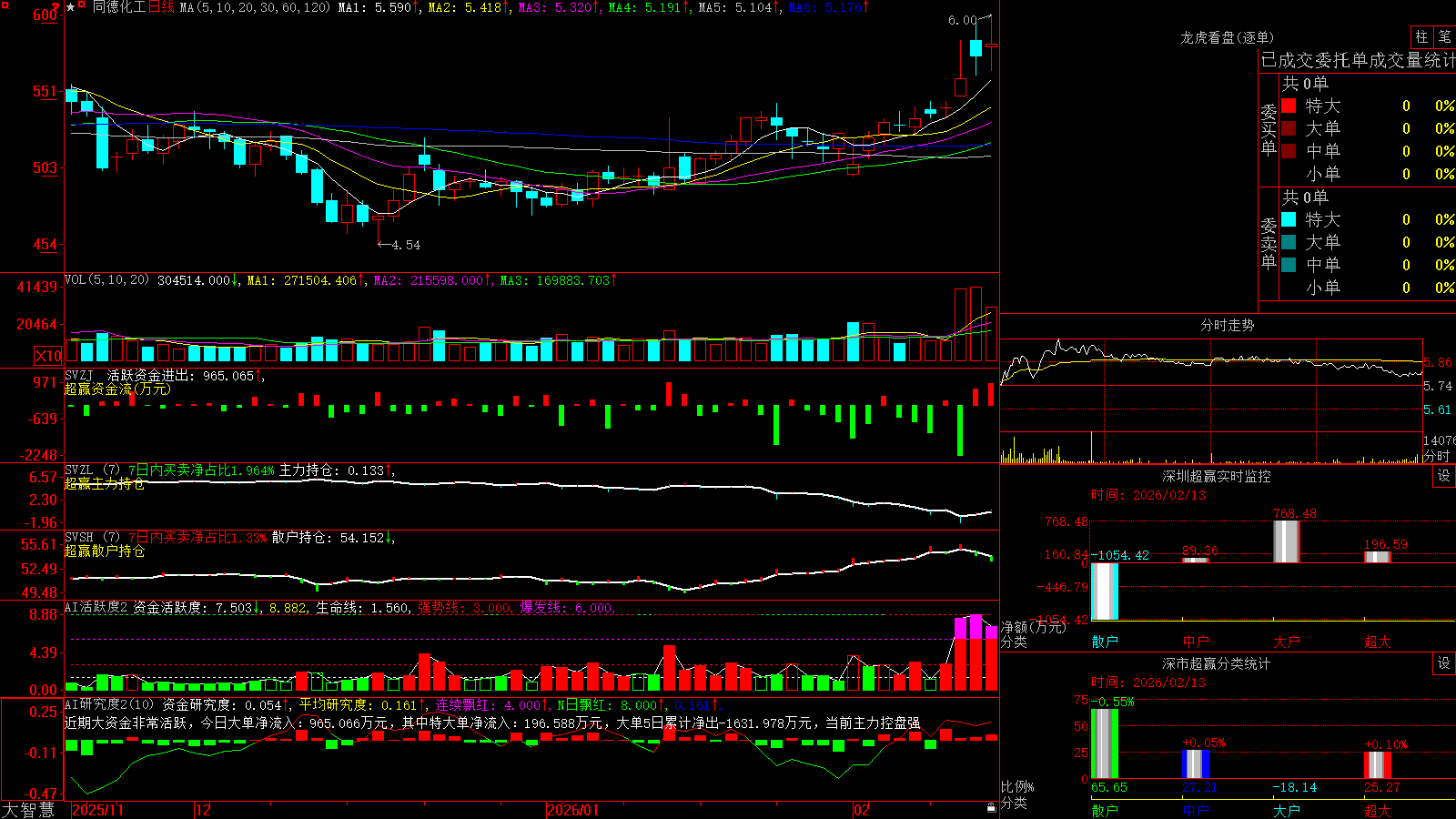Open settings 设 for 深市超赢分类统计 panel

pyautogui.click(x=1444, y=663)
